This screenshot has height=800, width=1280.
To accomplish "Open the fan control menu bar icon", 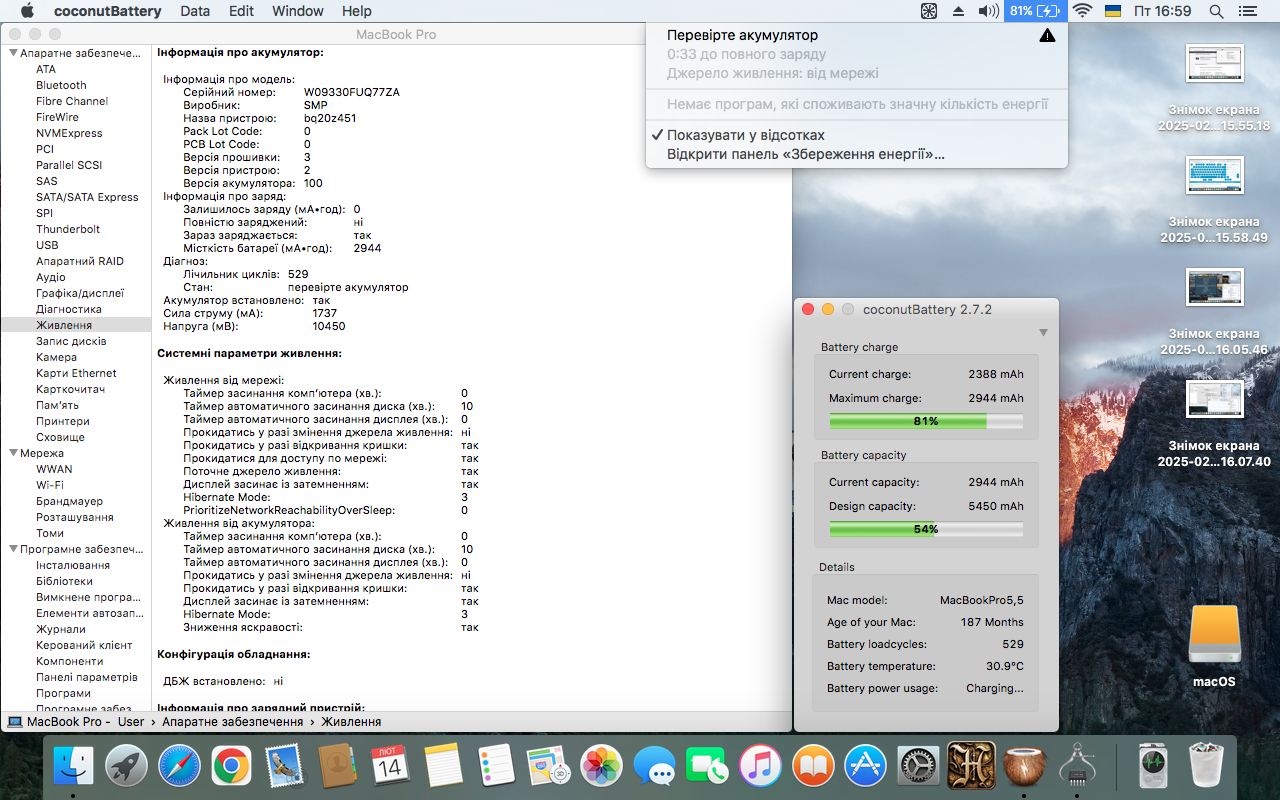I will point(929,11).
